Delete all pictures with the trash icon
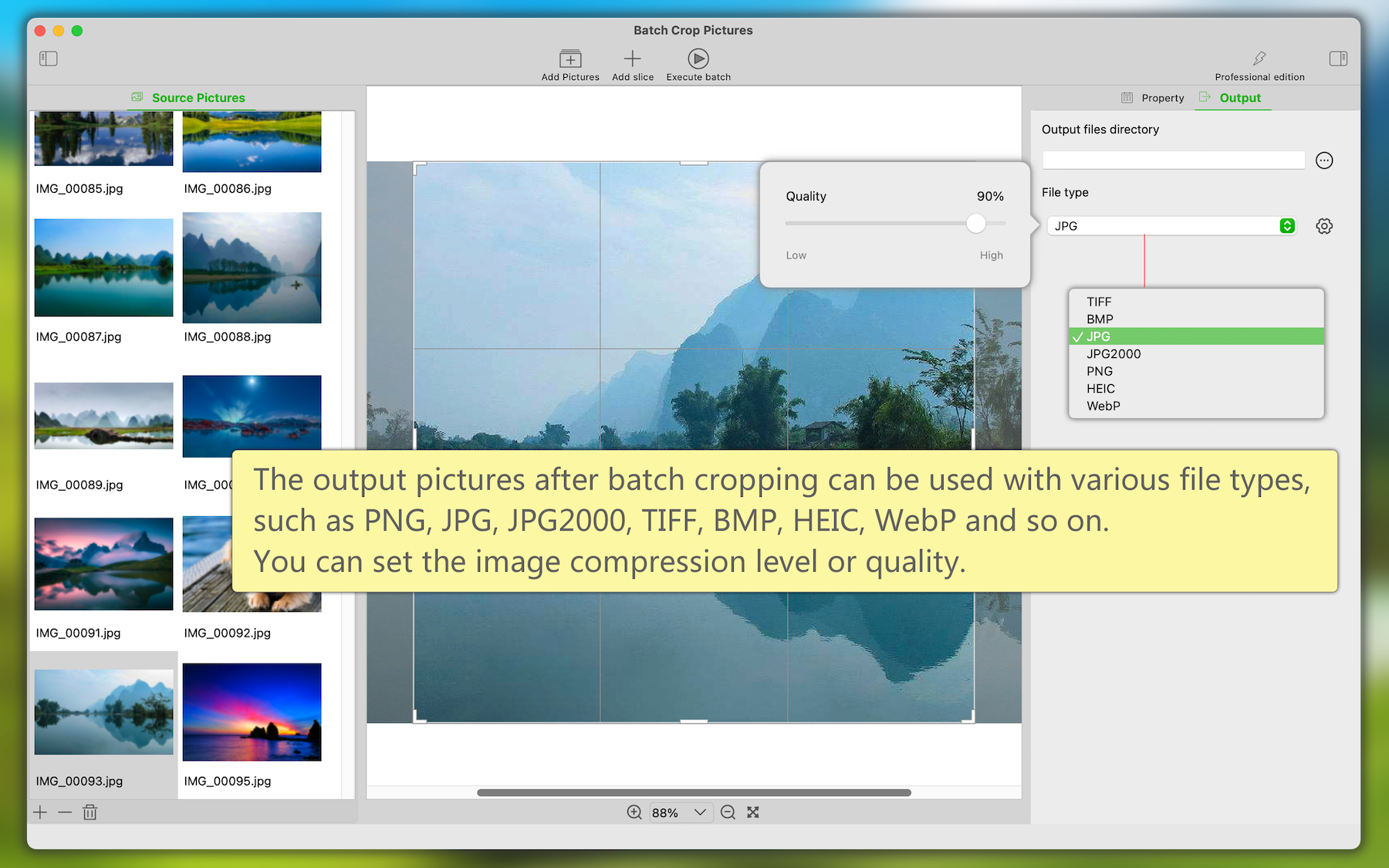Viewport: 1389px width, 868px height. point(90,812)
